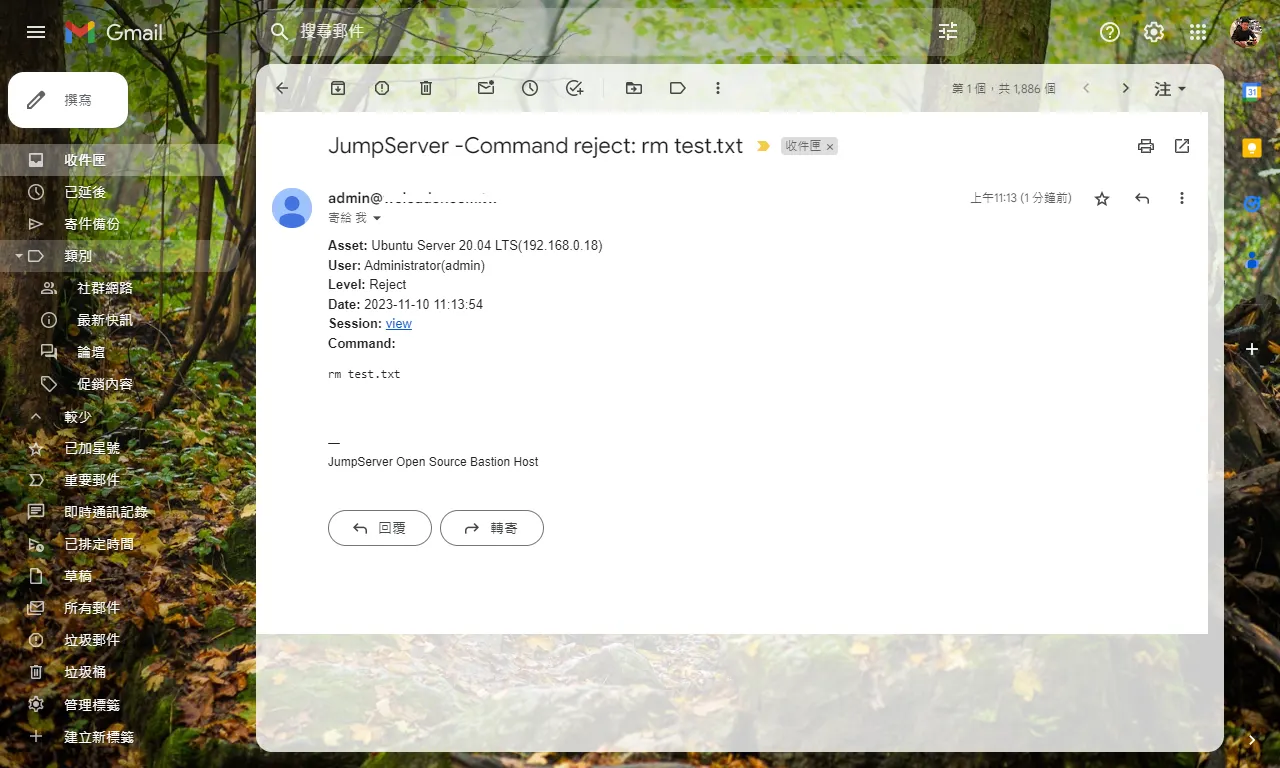Open the toolbar More options menu

718,88
